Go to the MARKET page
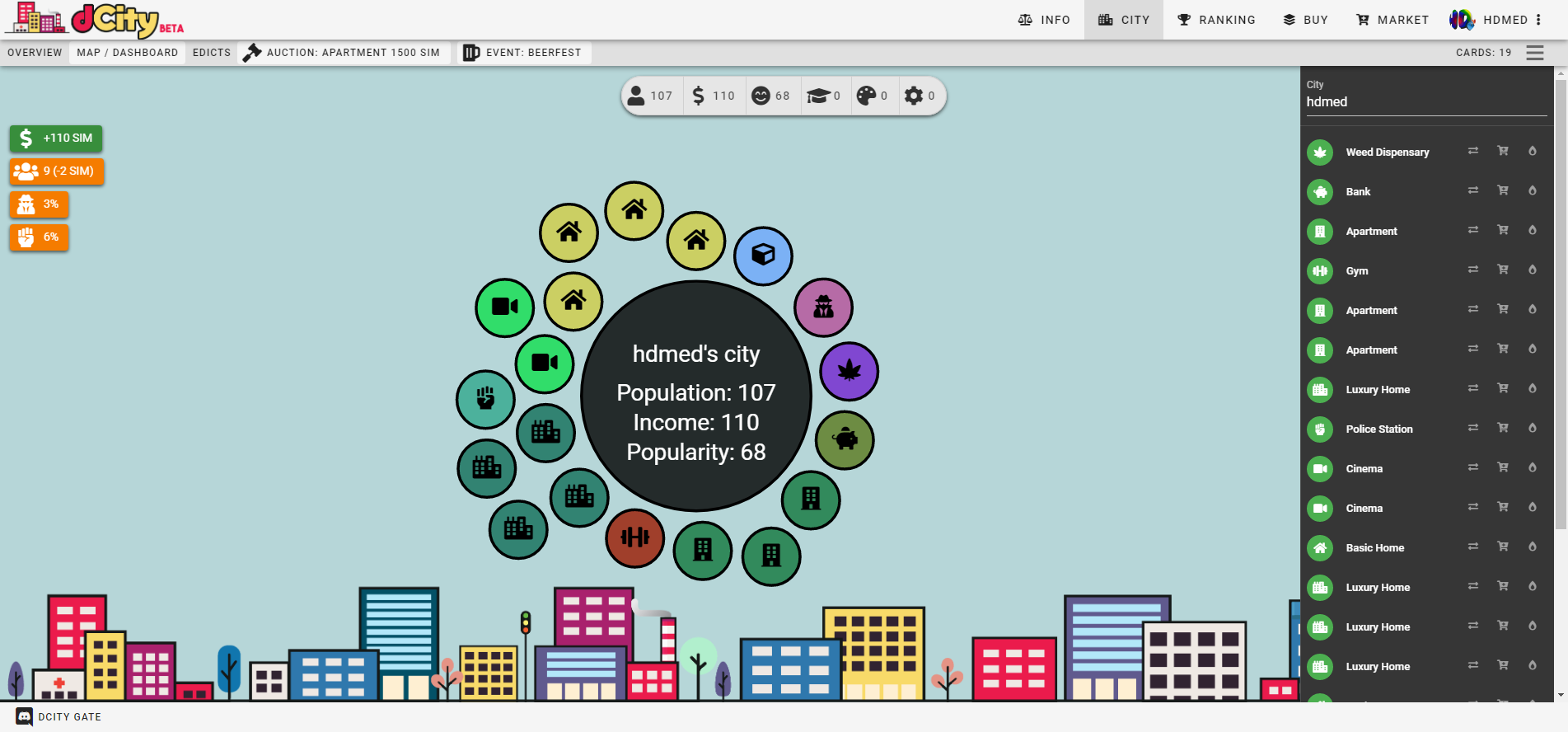The width and height of the screenshot is (1568, 732). [1392, 20]
